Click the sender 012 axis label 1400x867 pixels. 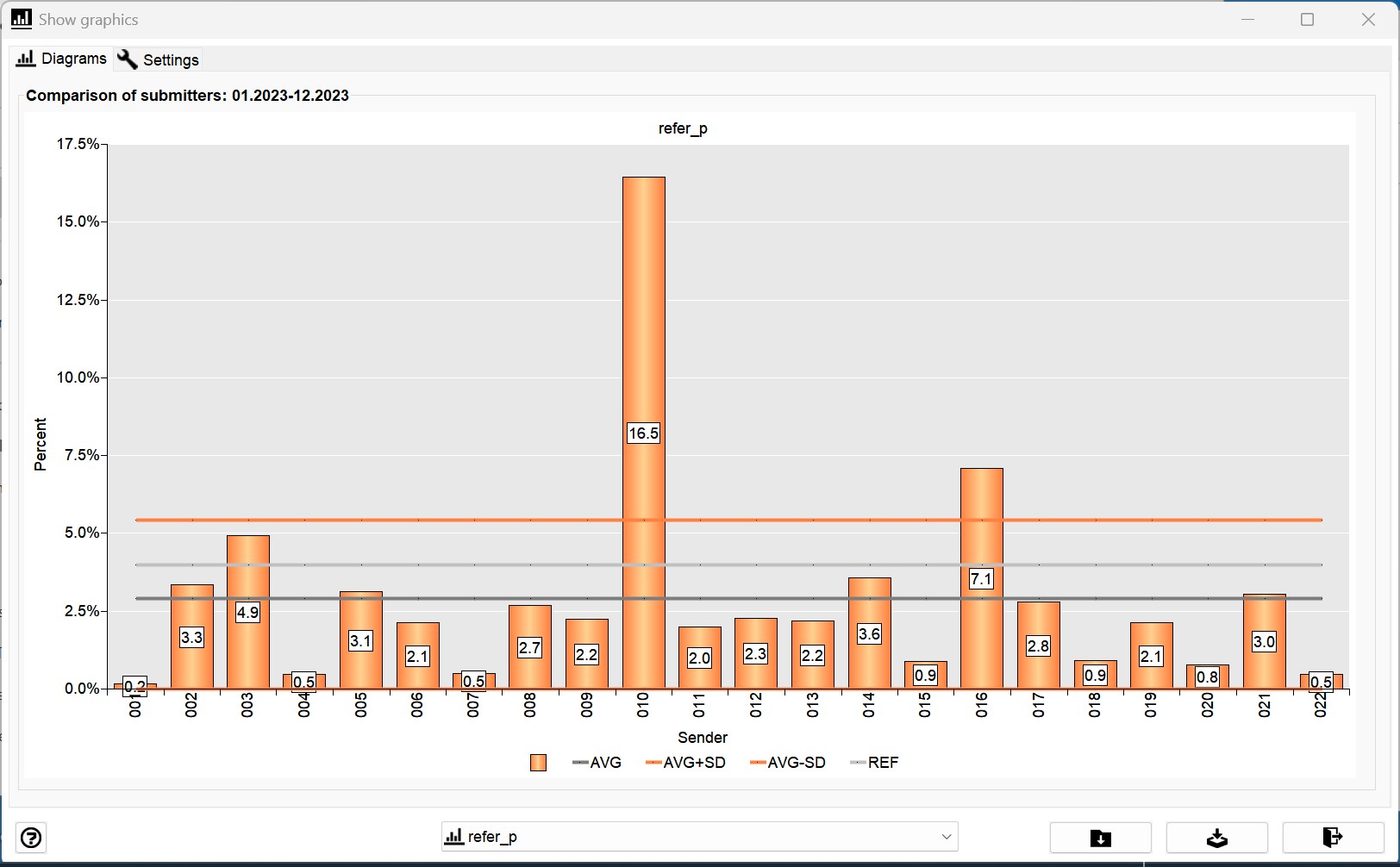point(756,705)
